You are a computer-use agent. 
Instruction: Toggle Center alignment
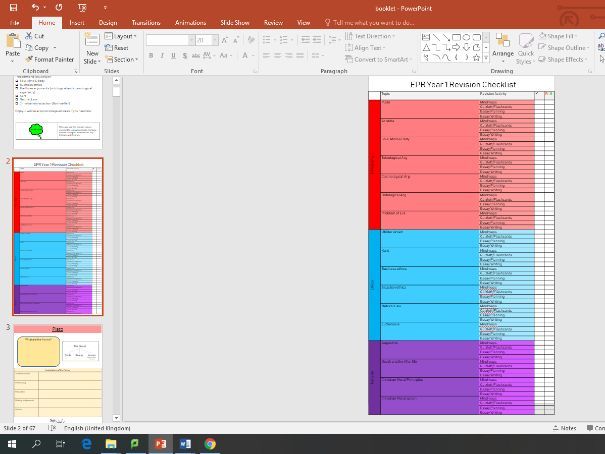pyautogui.click(x=278, y=56)
